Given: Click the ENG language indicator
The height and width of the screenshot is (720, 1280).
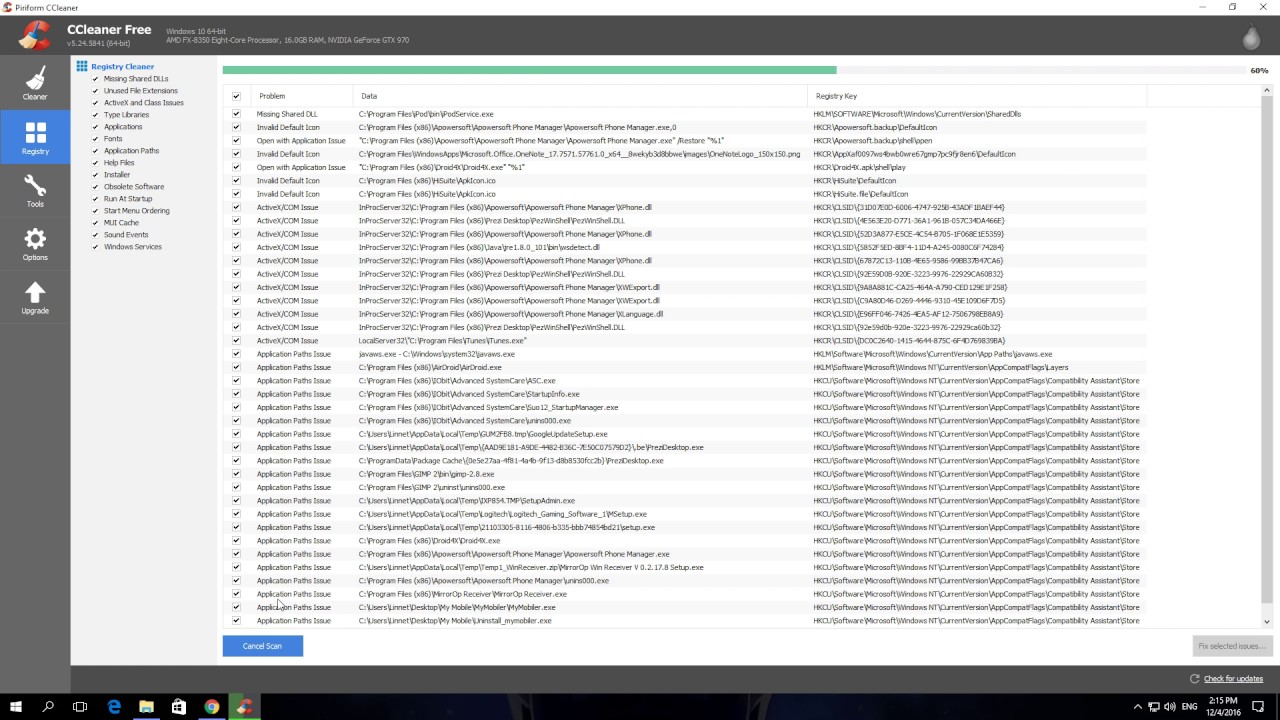Looking at the screenshot, I should (1189, 707).
